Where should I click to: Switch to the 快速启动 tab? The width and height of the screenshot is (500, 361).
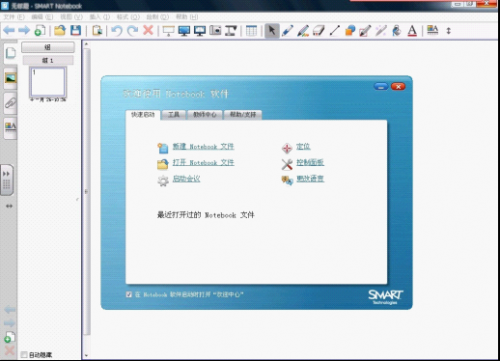(x=143, y=115)
